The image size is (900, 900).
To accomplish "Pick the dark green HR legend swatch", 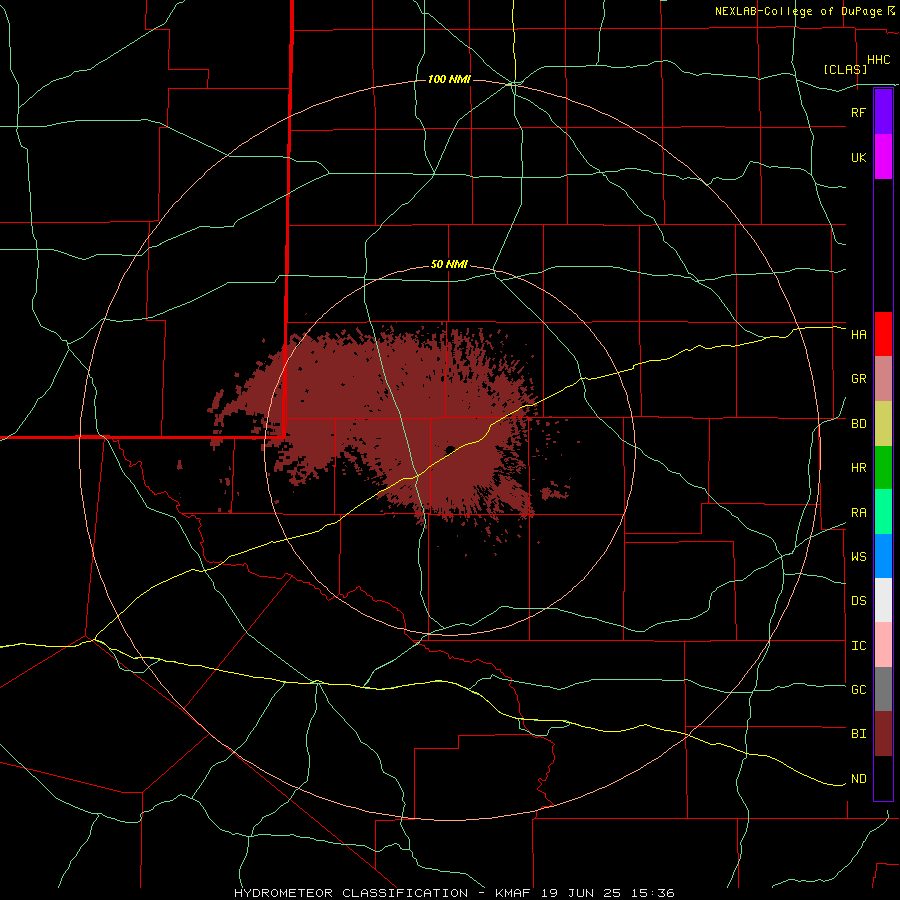I will pyautogui.click(x=883, y=468).
